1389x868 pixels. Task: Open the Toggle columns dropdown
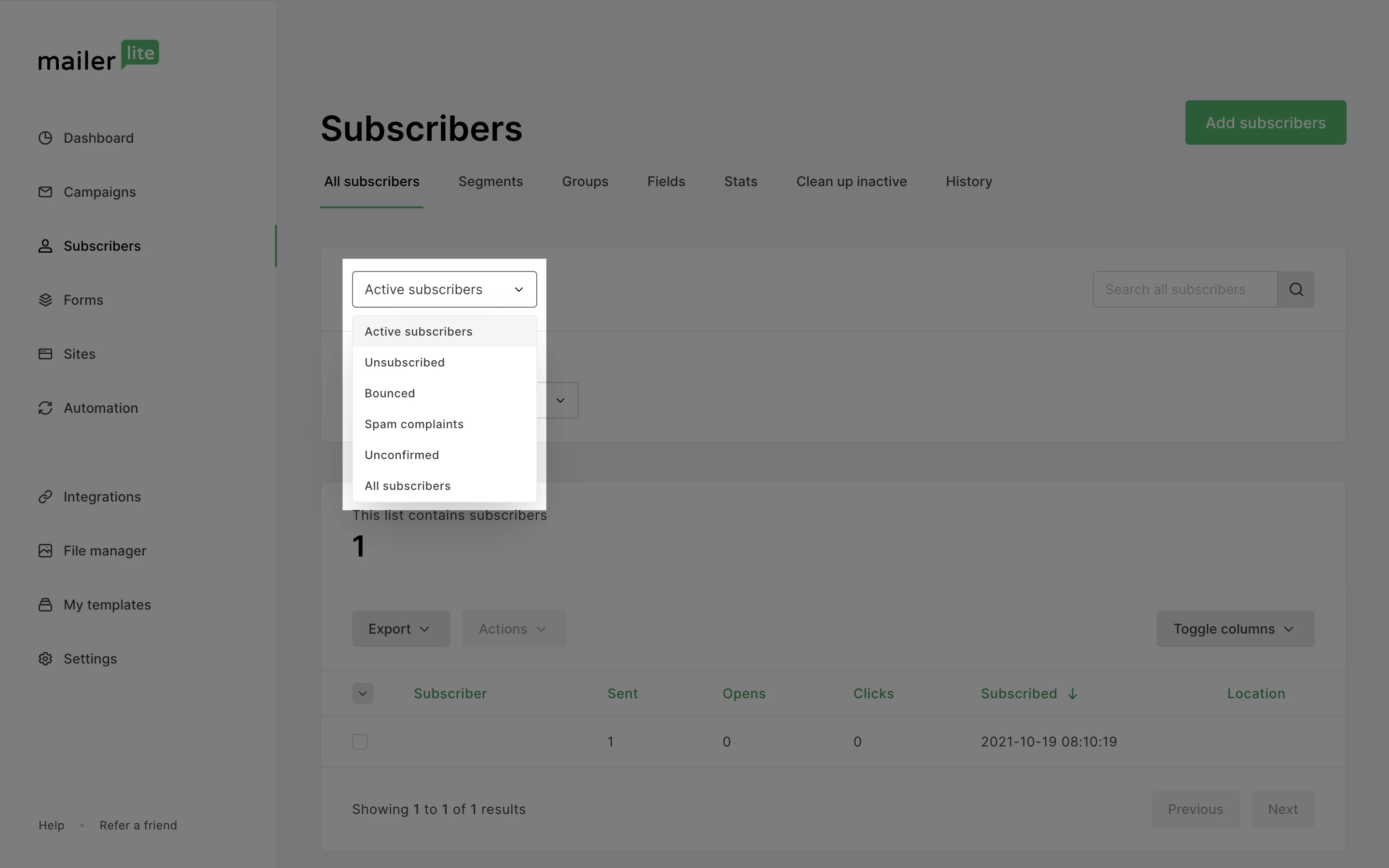(1235, 629)
